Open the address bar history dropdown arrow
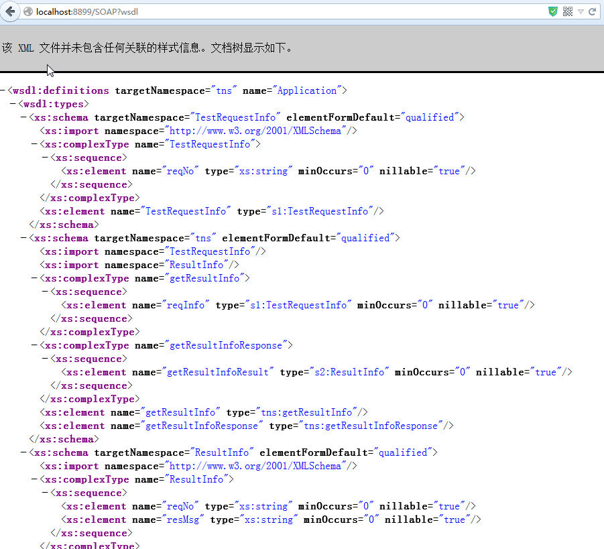 pyautogui.click(x=581, y=12)
